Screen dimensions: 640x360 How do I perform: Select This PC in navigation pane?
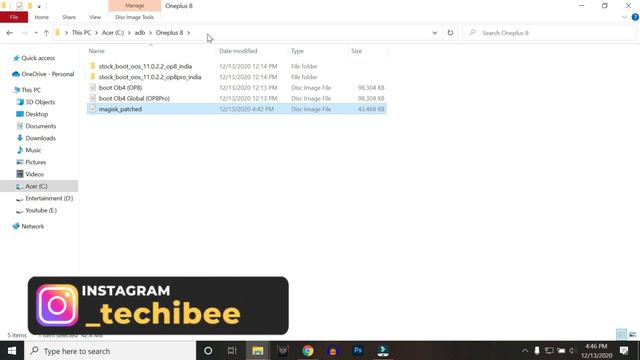pyautogui.click(x=31, y=90)
